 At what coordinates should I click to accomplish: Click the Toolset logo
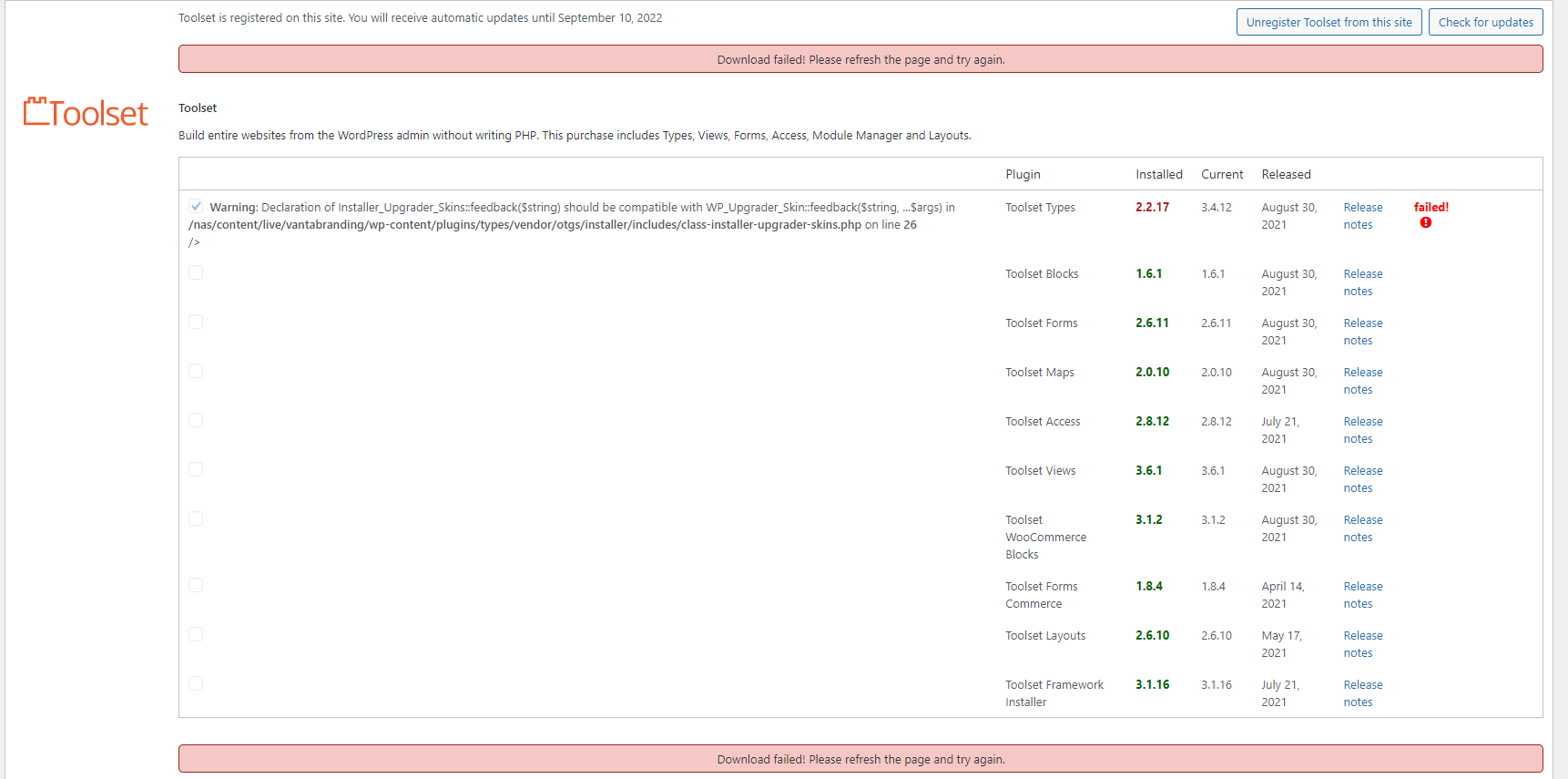coord(86,112)
